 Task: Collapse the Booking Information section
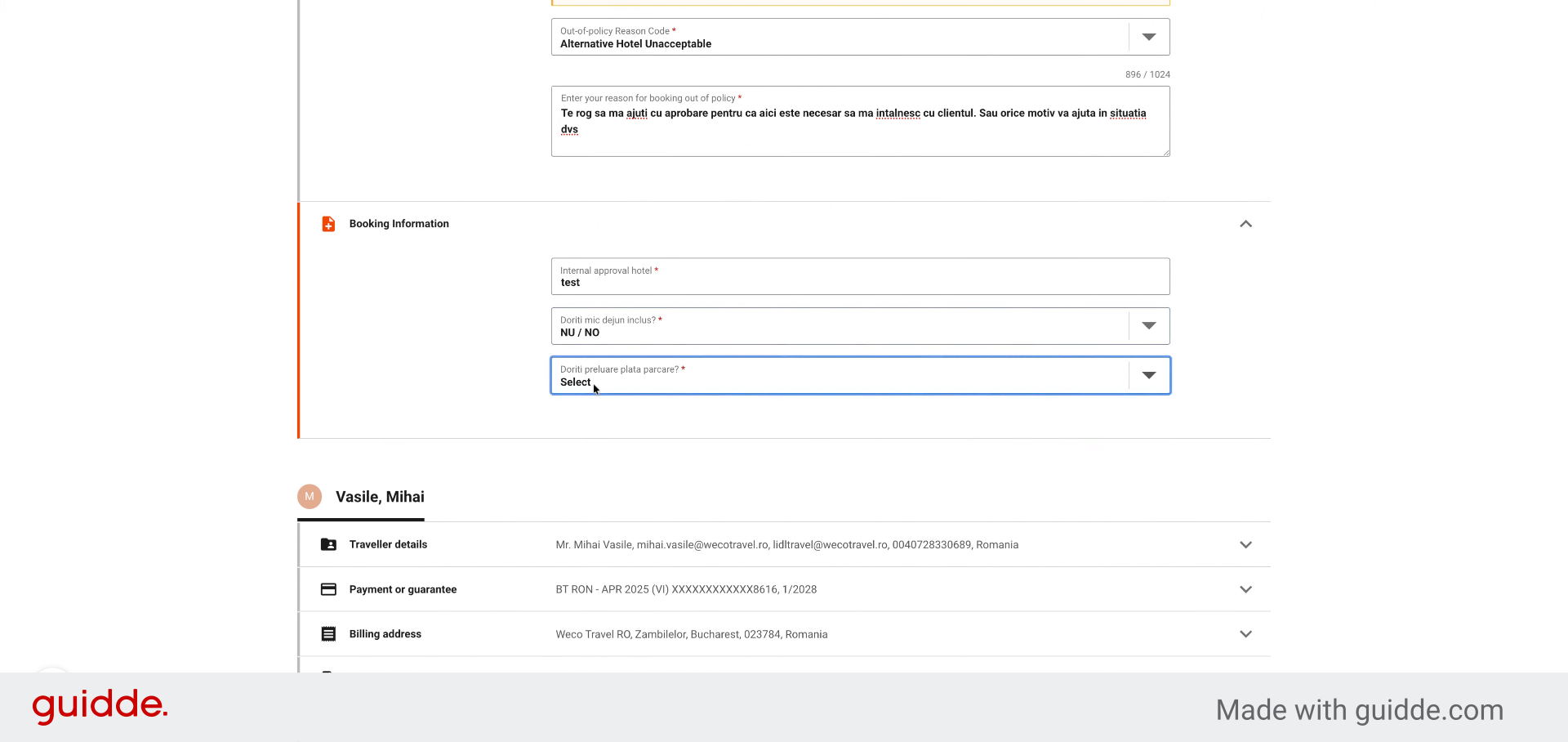(x=1245, y=224)
